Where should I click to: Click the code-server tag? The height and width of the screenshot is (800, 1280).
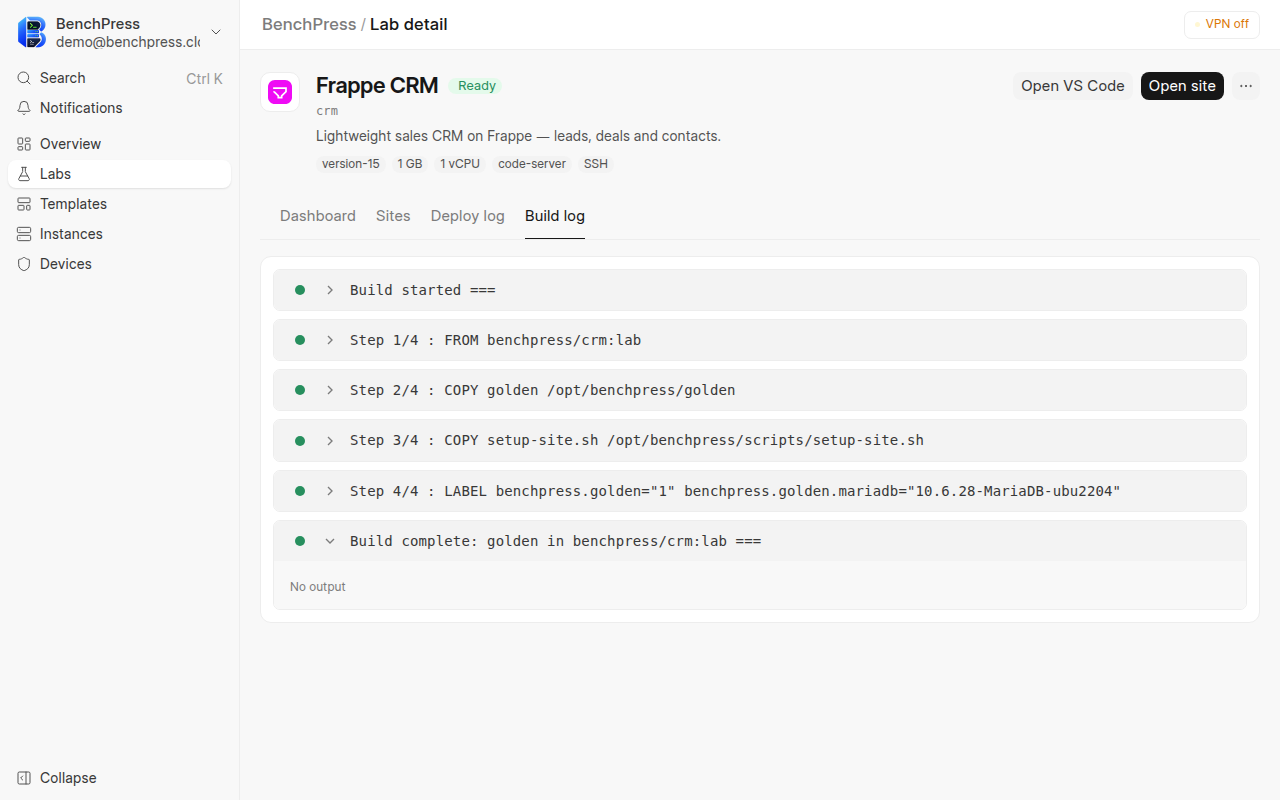click(532, 164)
